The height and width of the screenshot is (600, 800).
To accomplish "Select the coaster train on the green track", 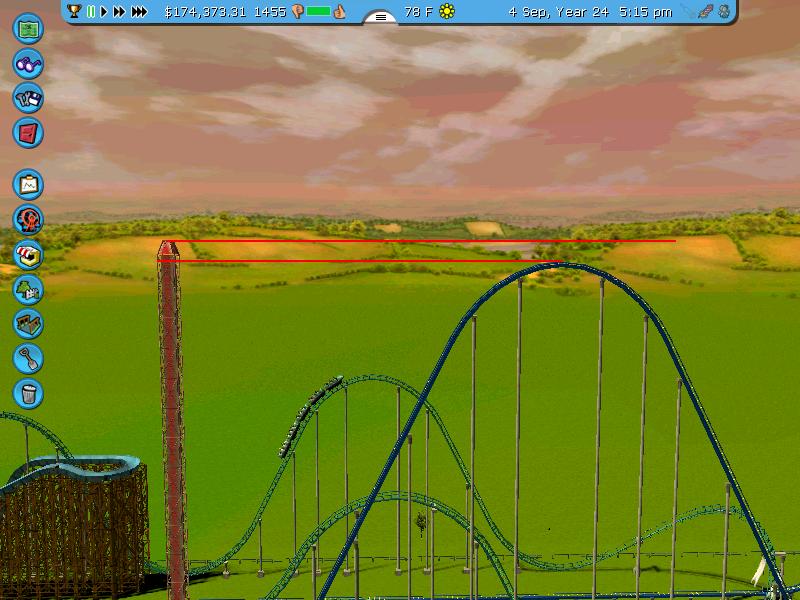I will pyautogui.click(x=310, y=416).
